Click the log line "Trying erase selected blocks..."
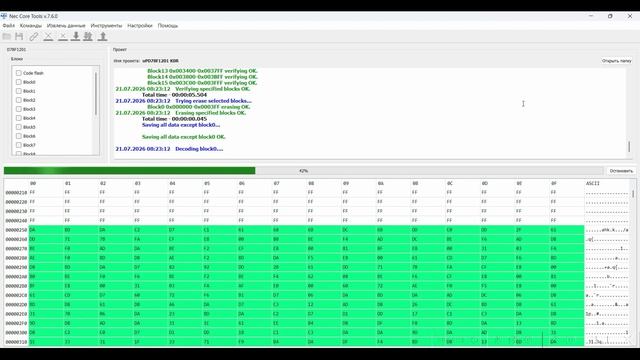Screen dimensions: 640x360 pyautogui.click(x=213, y=101)
